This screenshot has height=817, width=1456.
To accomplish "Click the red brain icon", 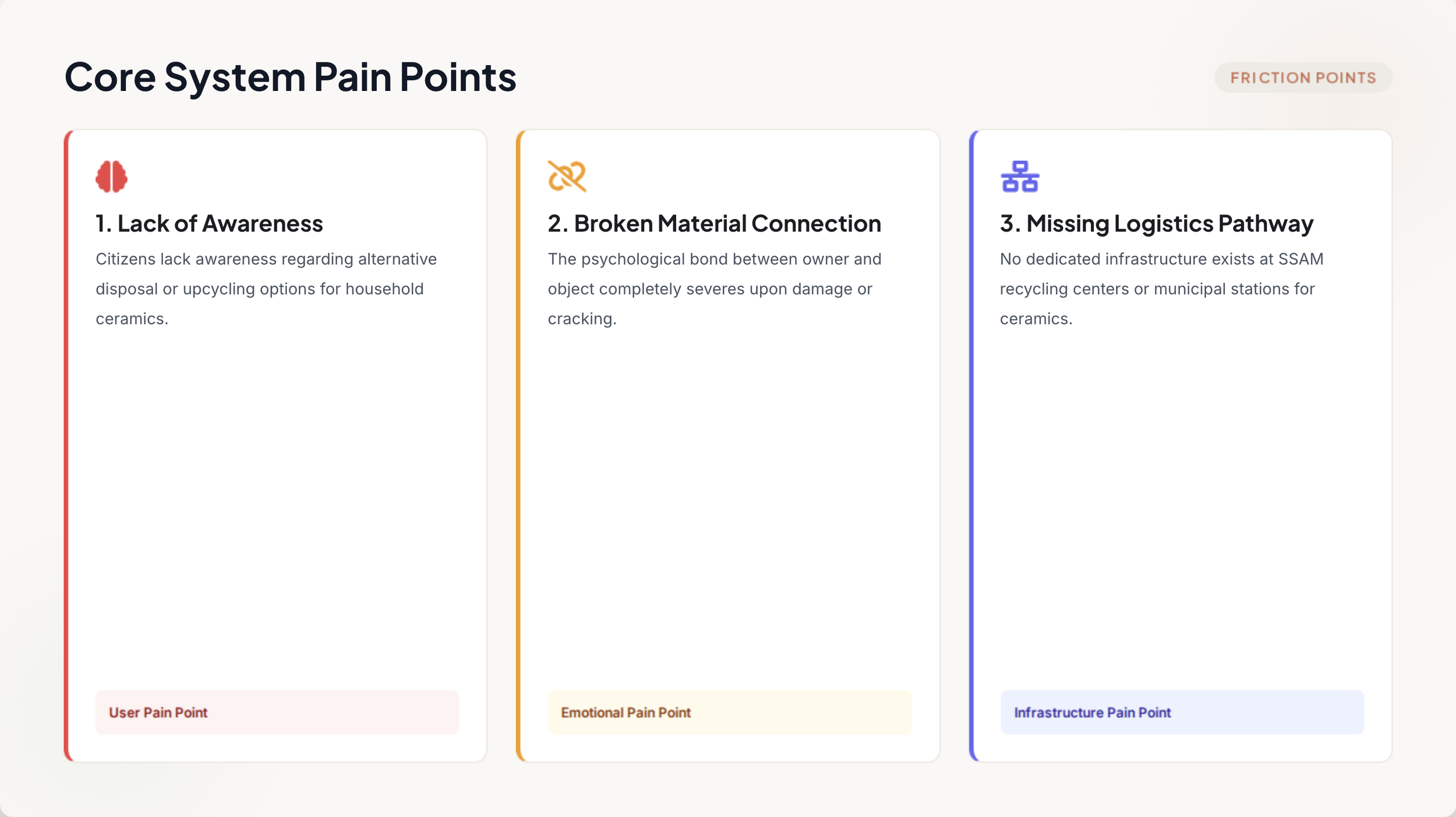I will point(111,176).
